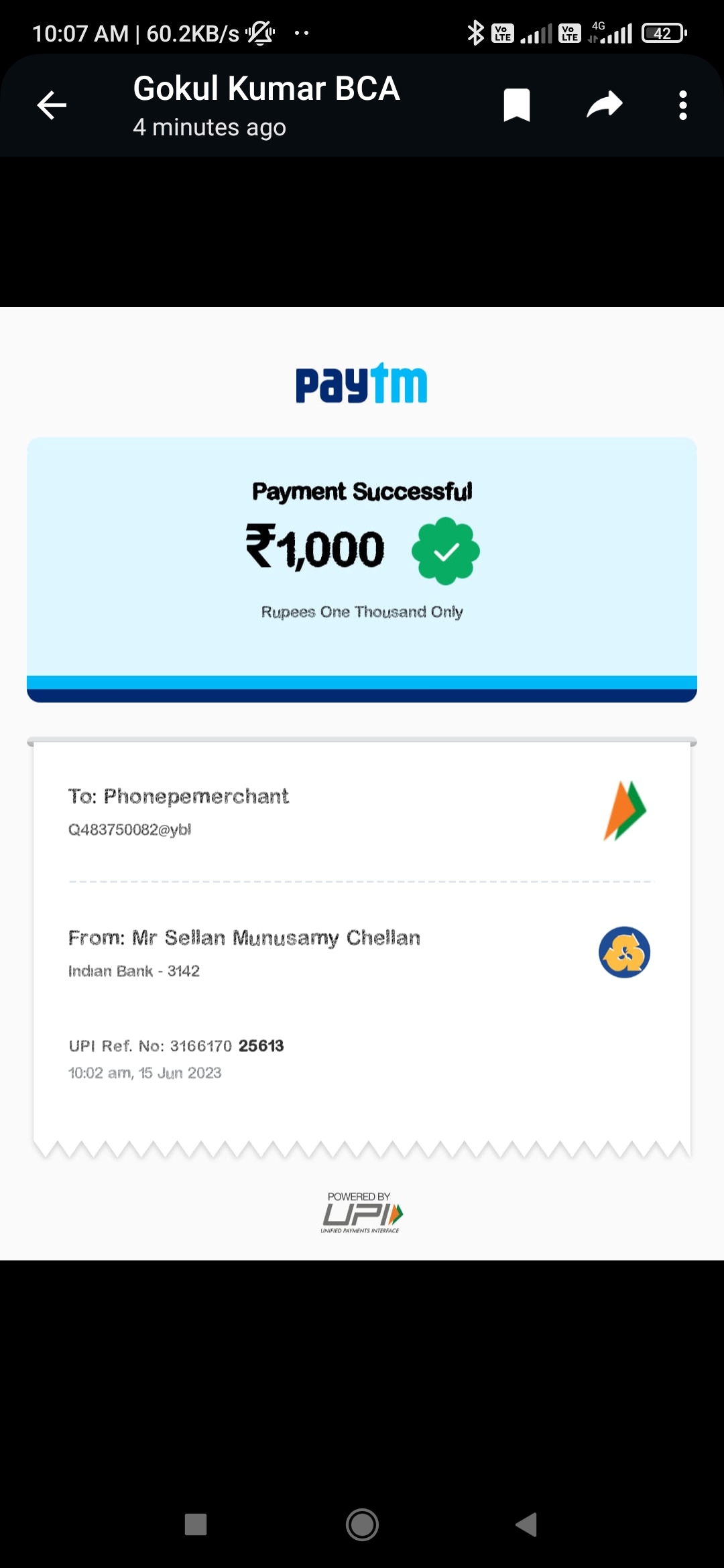Tap the Bluetooth status bar icon
Image resolution: width=724 pixels, height=1568 pixels.
[475, 33]
